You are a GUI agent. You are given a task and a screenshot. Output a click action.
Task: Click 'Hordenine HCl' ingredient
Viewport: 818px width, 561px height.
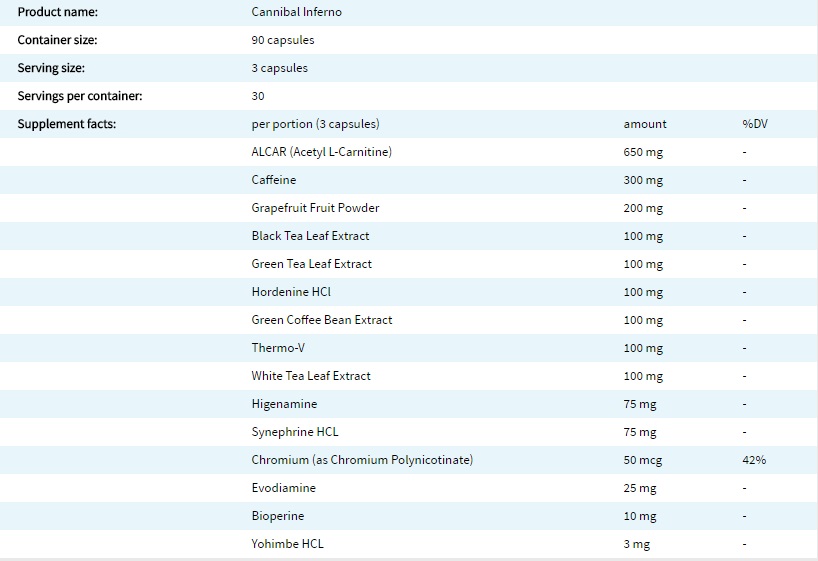click(x=291, y=292)
